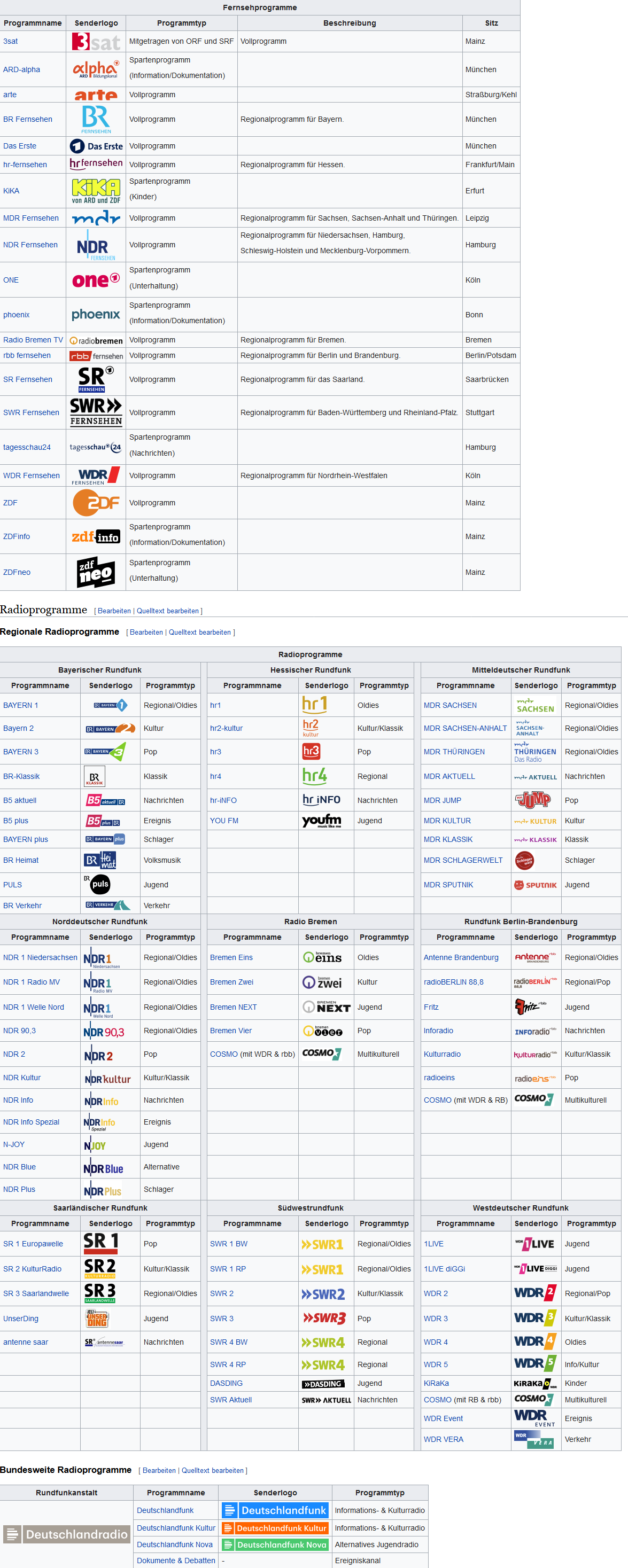
Task: Click the 1LIVE diGGi logo
Action: tap(536, 1268)
